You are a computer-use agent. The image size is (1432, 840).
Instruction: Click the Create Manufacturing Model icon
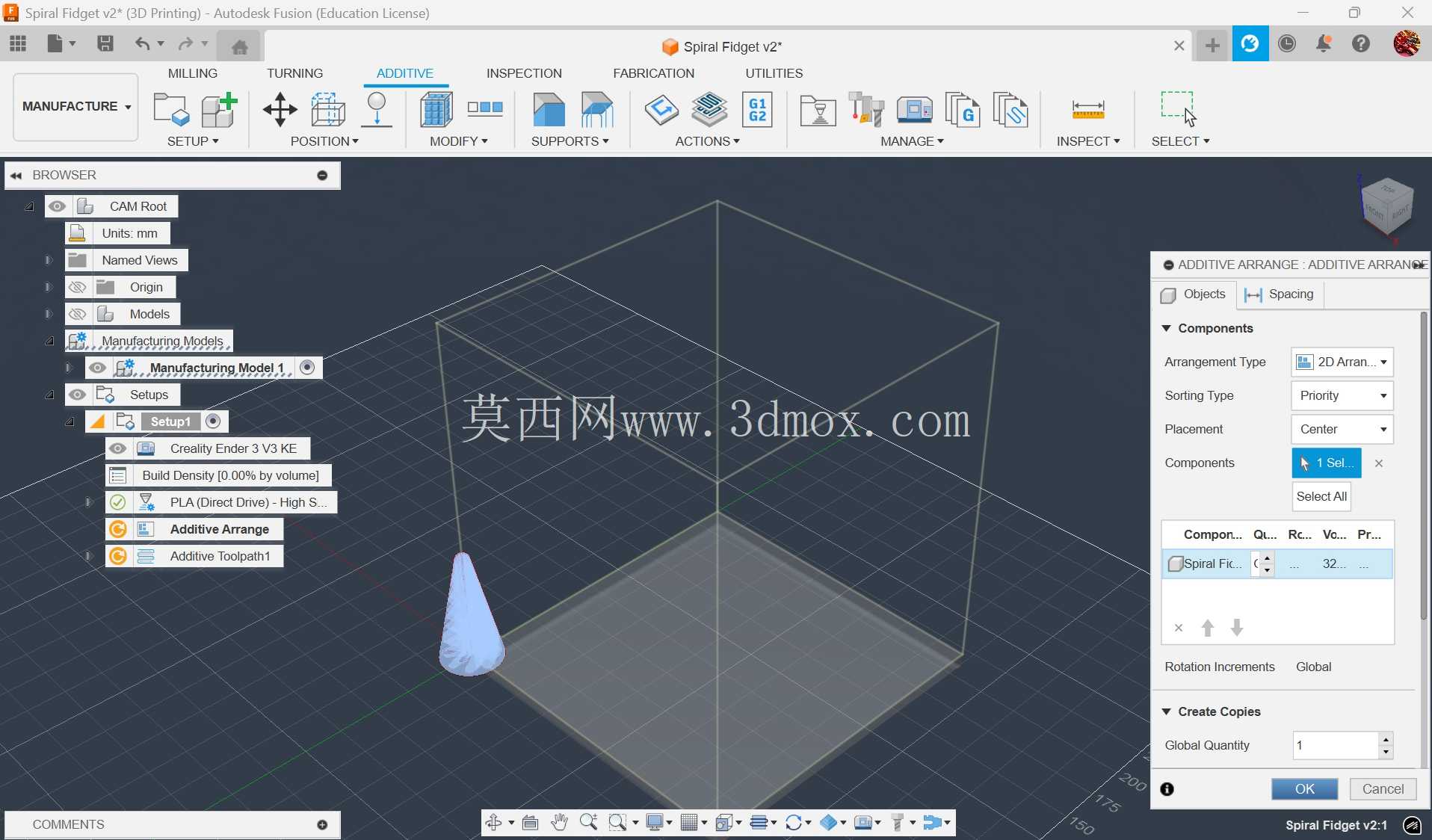219,110
